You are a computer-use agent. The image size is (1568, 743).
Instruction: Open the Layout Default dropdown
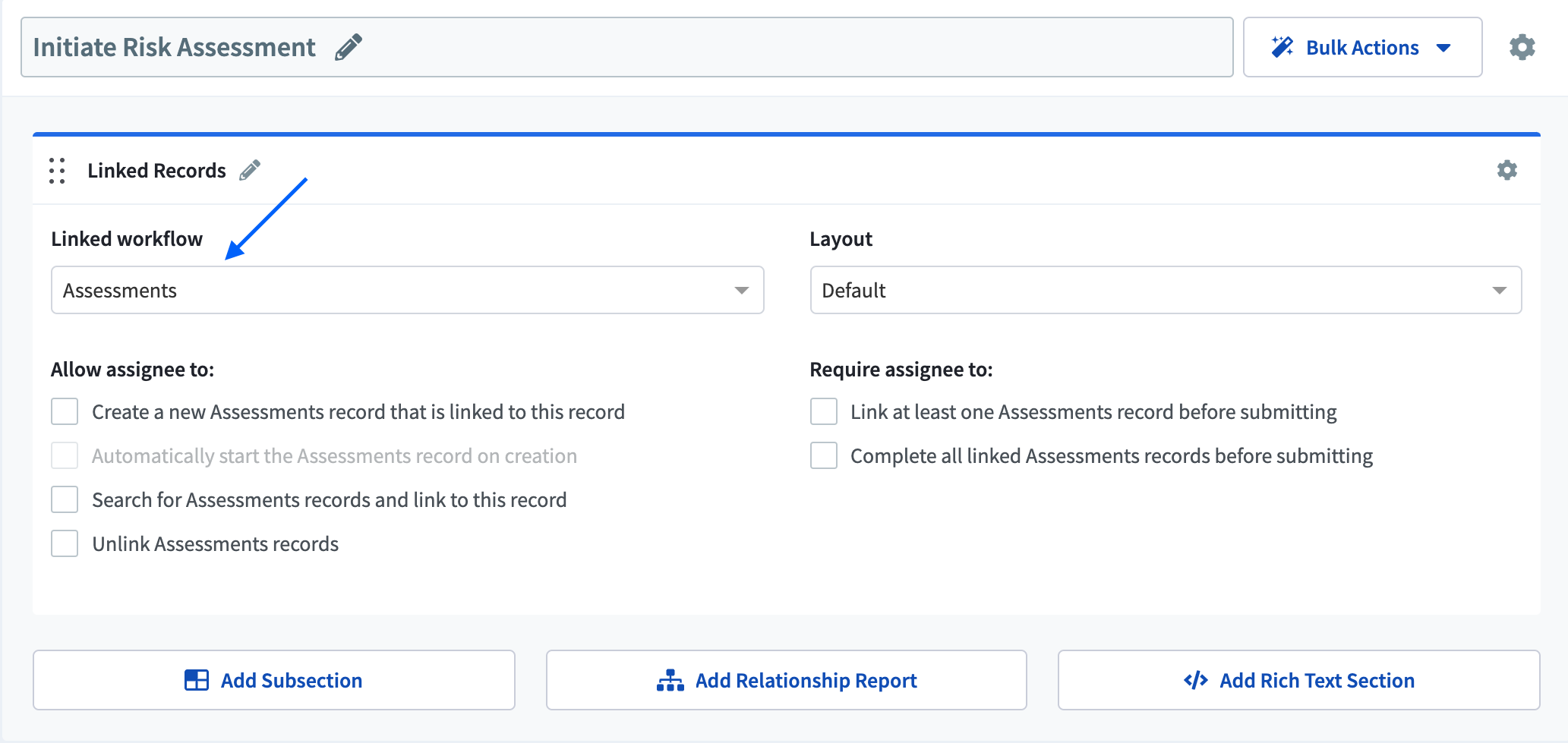pos(1166,290)
